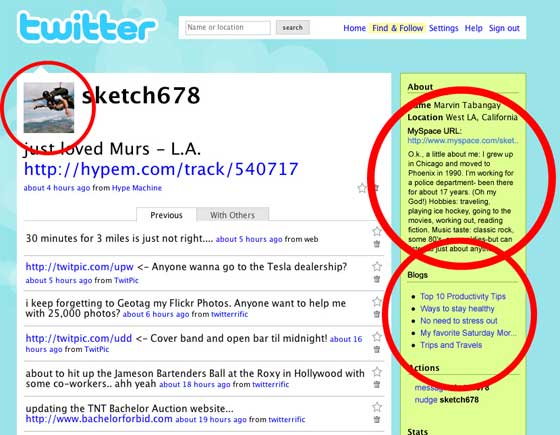Open sketch678 skydiving profile picture
Viewport: 560px width, 435px height.
[x=49, y=108]
